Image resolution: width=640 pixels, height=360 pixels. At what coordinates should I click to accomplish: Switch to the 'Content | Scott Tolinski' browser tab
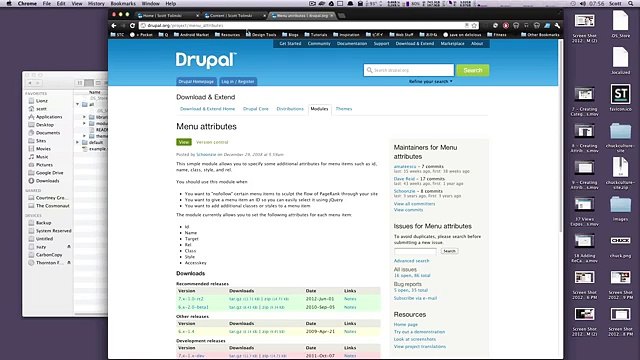(x=235, y=16)
